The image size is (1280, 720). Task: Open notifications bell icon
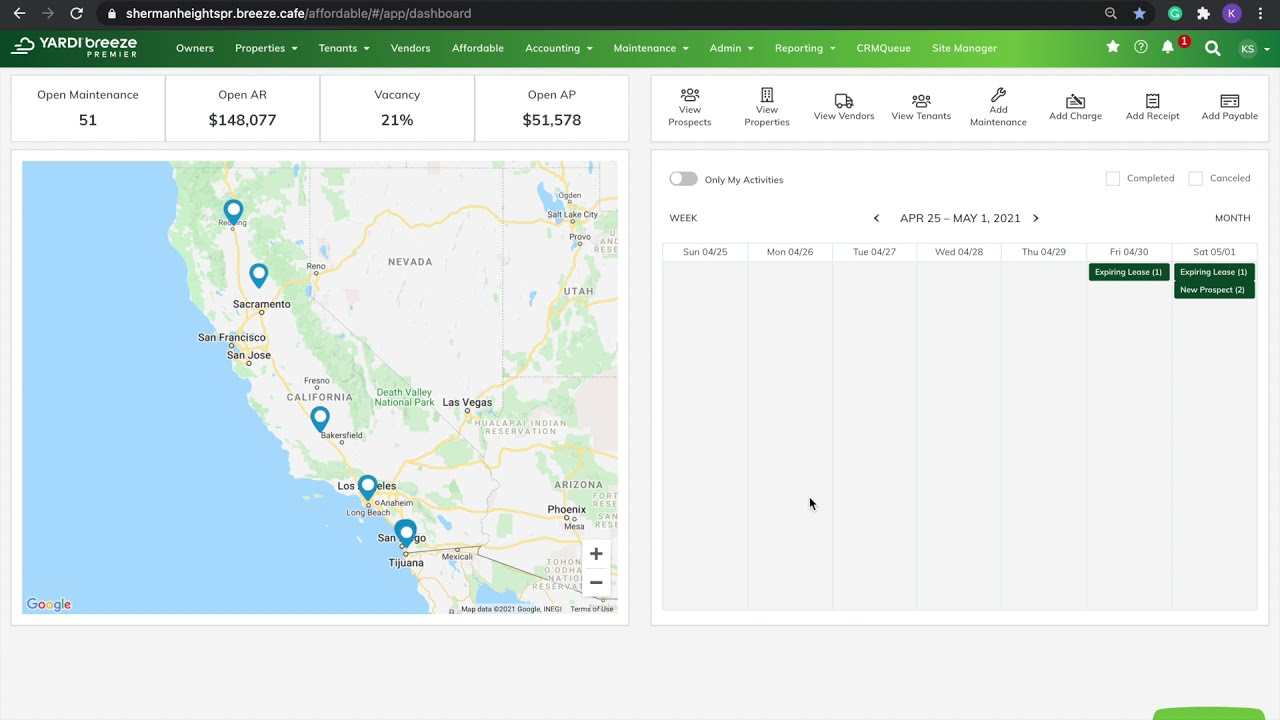pos(1167,47)
